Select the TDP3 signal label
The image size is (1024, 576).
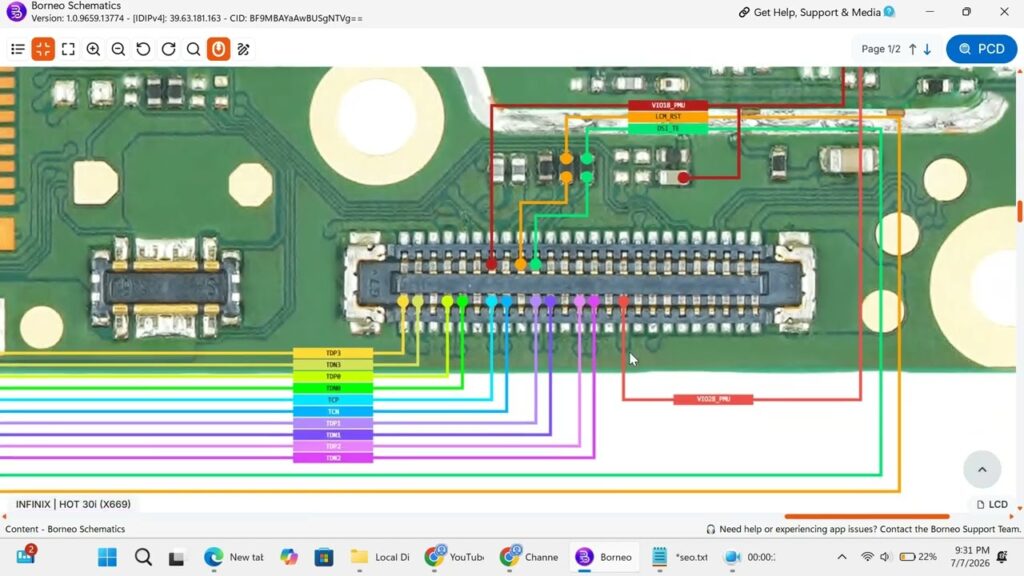click(333, 353)
